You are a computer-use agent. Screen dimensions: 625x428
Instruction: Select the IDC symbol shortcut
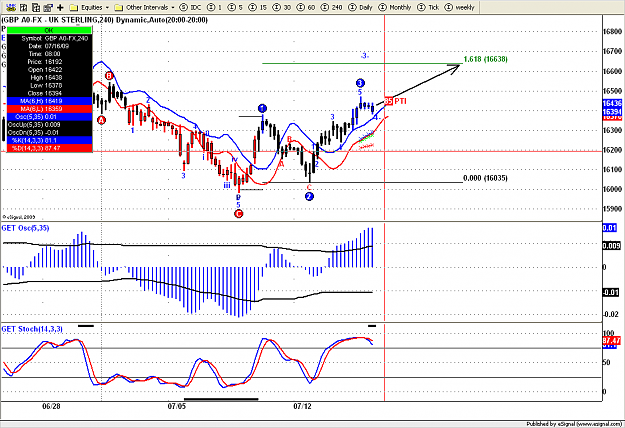[x=191, y=7]
